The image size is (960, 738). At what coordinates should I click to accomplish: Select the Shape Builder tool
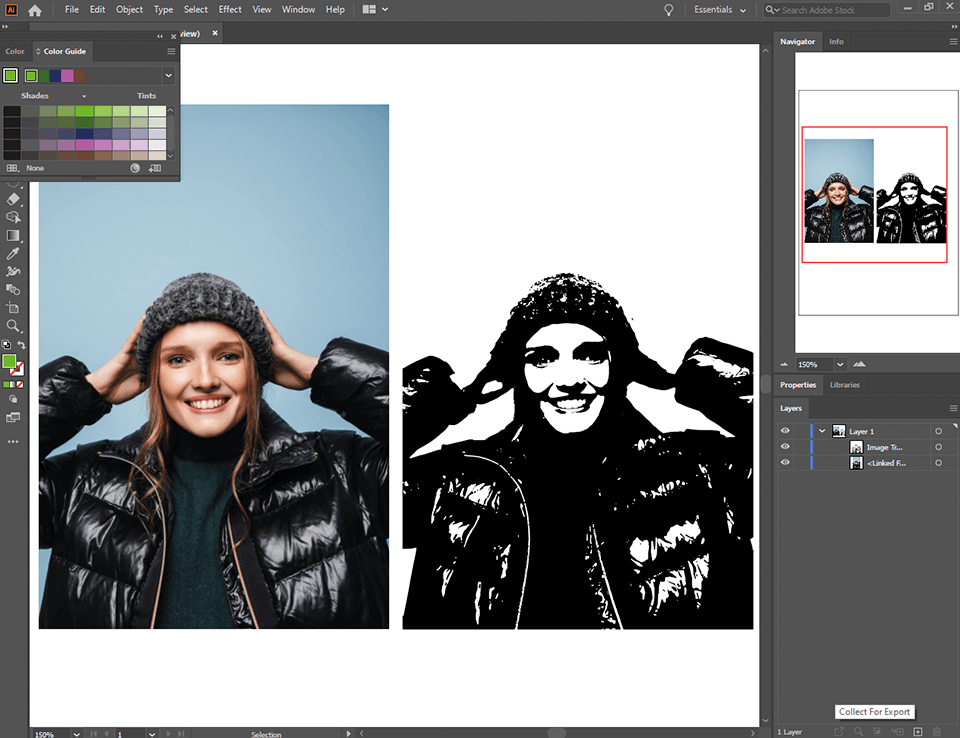tap(13, 217)
